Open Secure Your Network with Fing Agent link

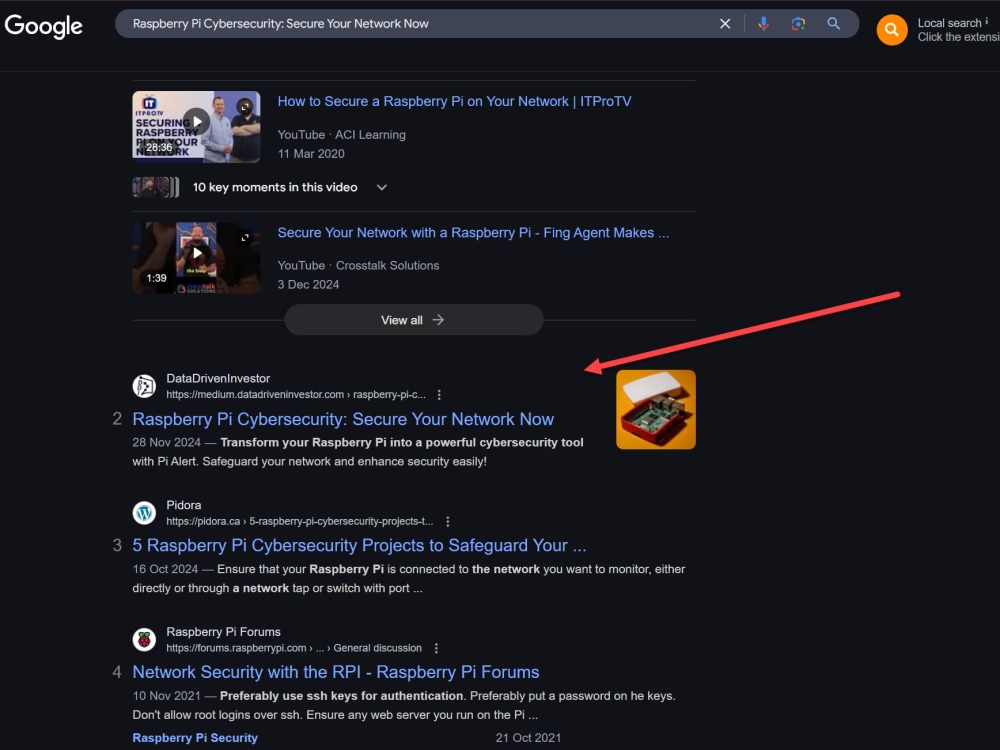[473, 233]
